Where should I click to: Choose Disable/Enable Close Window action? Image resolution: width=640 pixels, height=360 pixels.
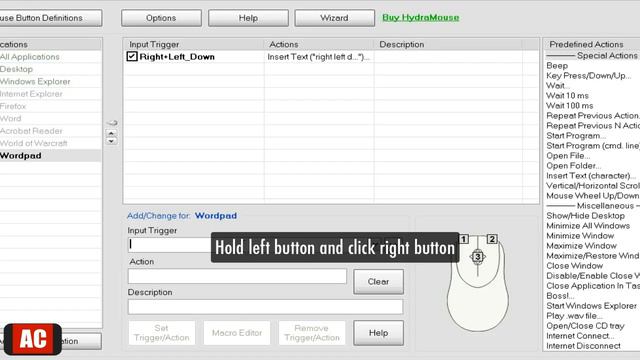593,276
